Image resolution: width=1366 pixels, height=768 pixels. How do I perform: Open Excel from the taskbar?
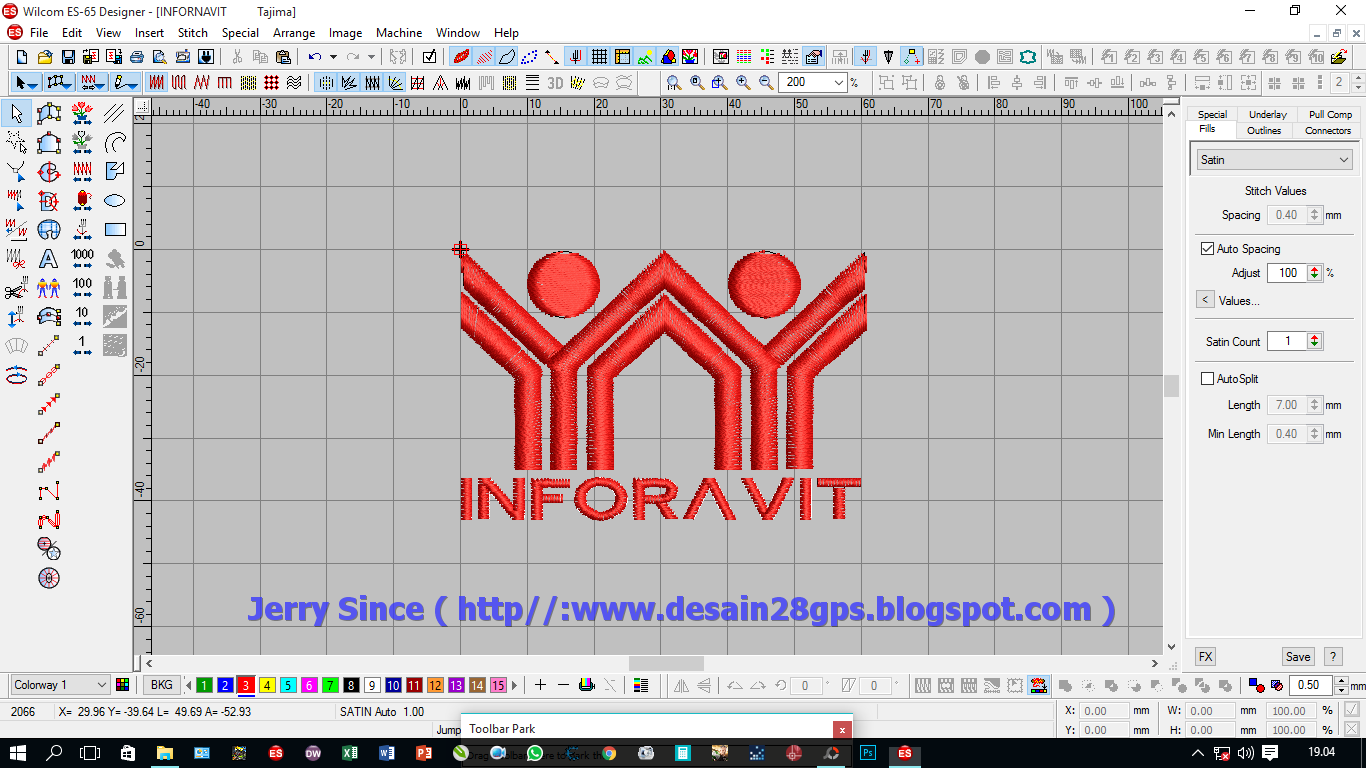(x=350, y=753)
